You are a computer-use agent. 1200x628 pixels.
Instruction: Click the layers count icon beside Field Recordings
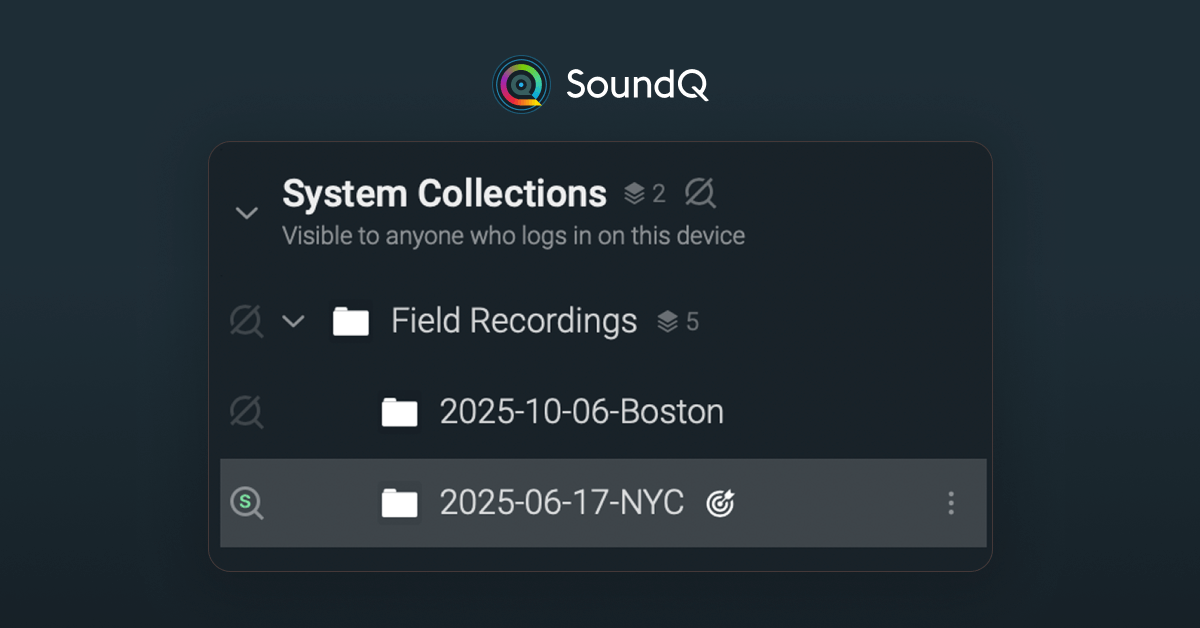pos(667,322)
